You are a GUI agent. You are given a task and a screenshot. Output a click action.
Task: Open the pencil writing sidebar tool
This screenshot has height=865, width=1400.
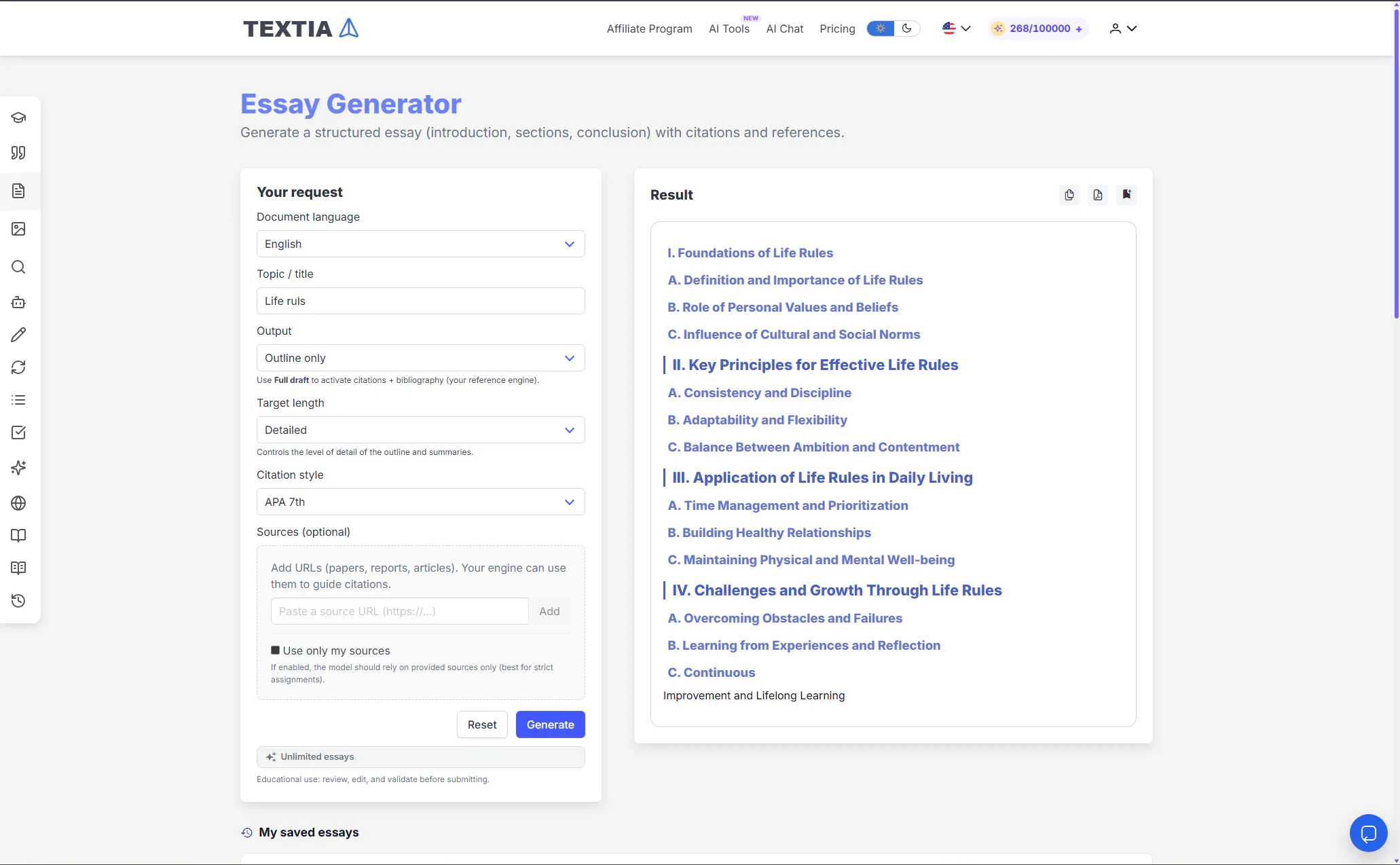tap(18, 335)
